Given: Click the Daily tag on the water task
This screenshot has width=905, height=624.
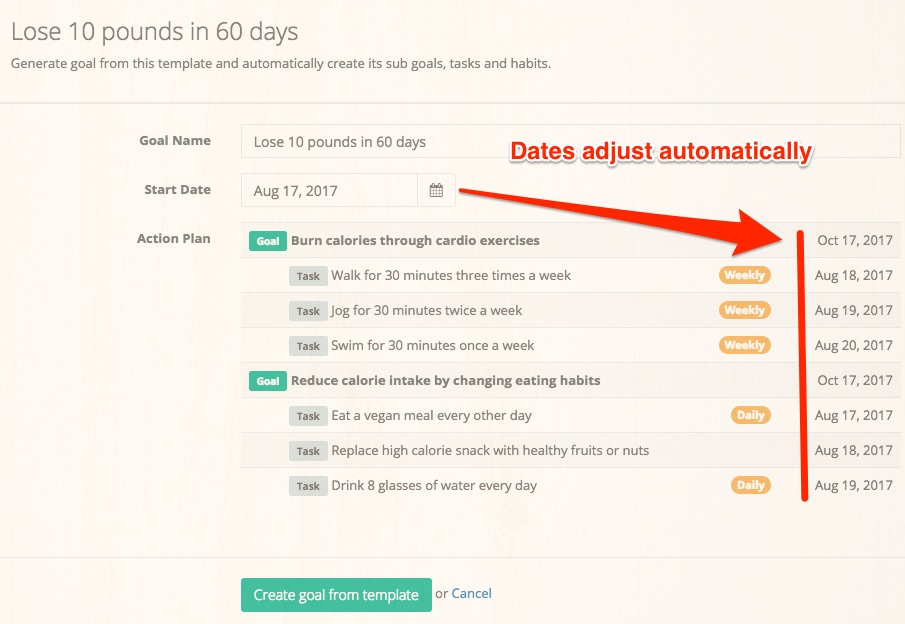Looking at the screenshot, I should (750, 485).
